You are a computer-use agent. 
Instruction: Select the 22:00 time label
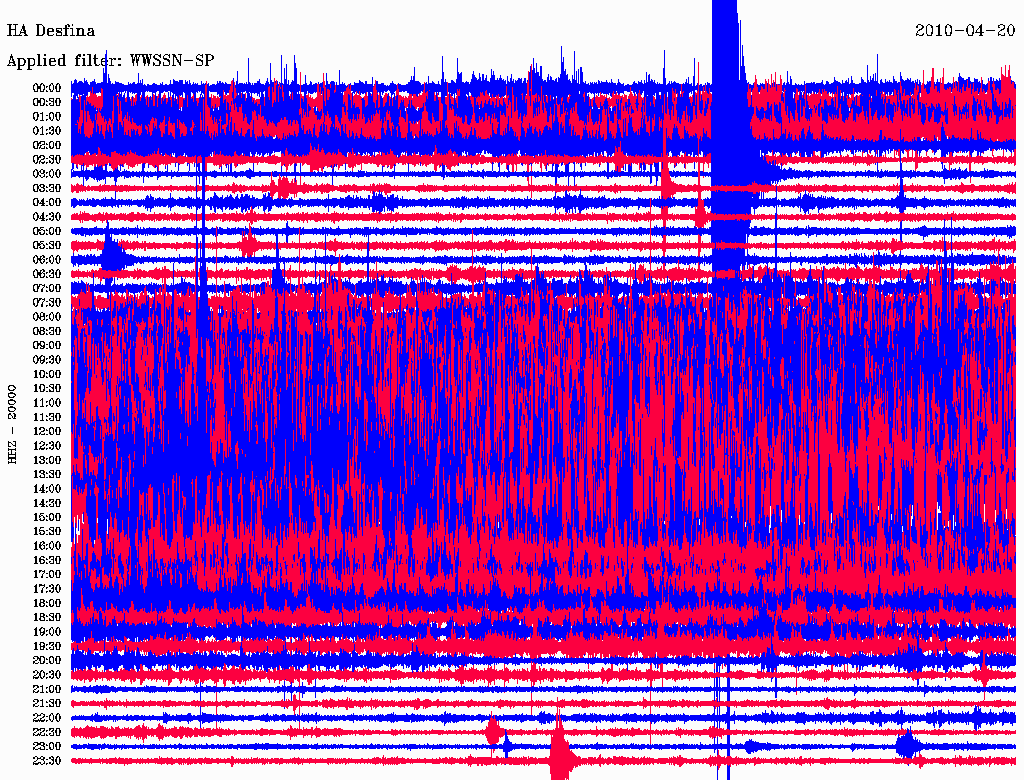coord(46,719)
